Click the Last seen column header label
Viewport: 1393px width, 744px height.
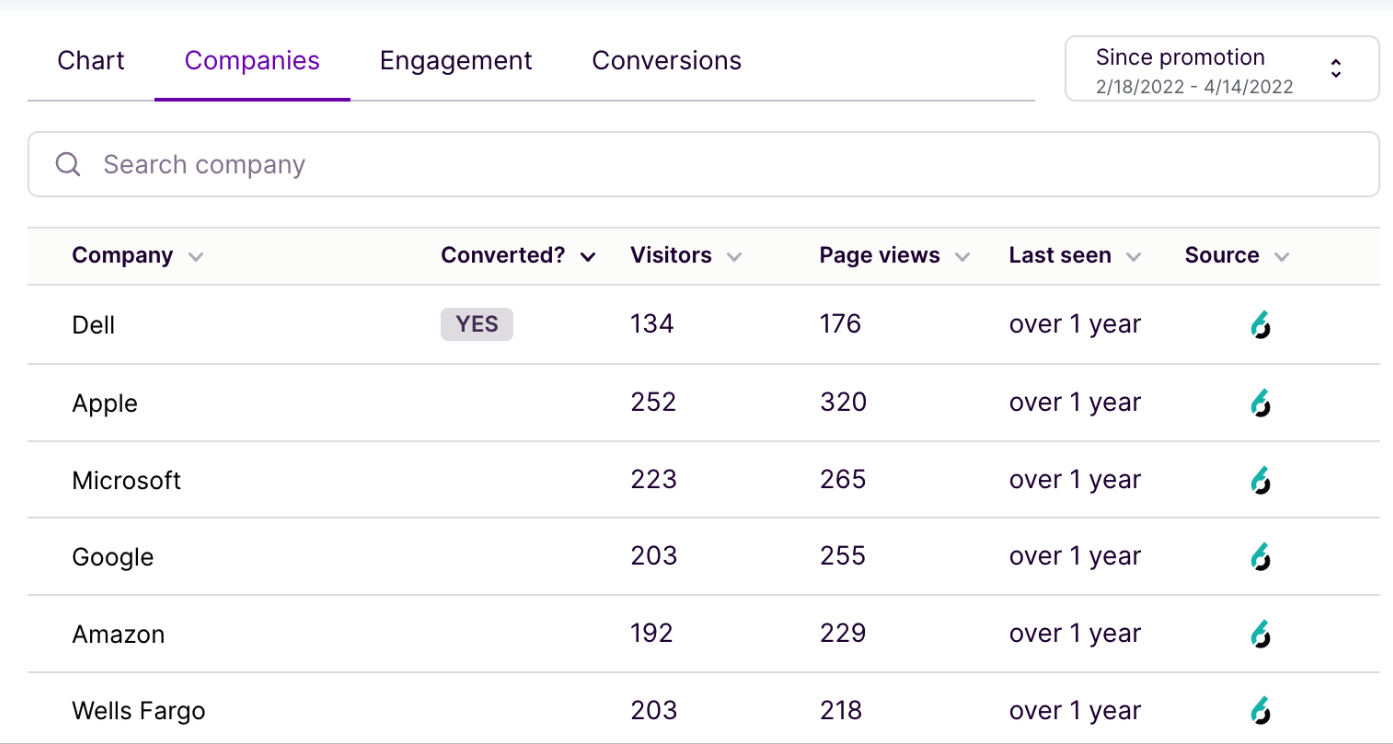[x=1060, y=255]
